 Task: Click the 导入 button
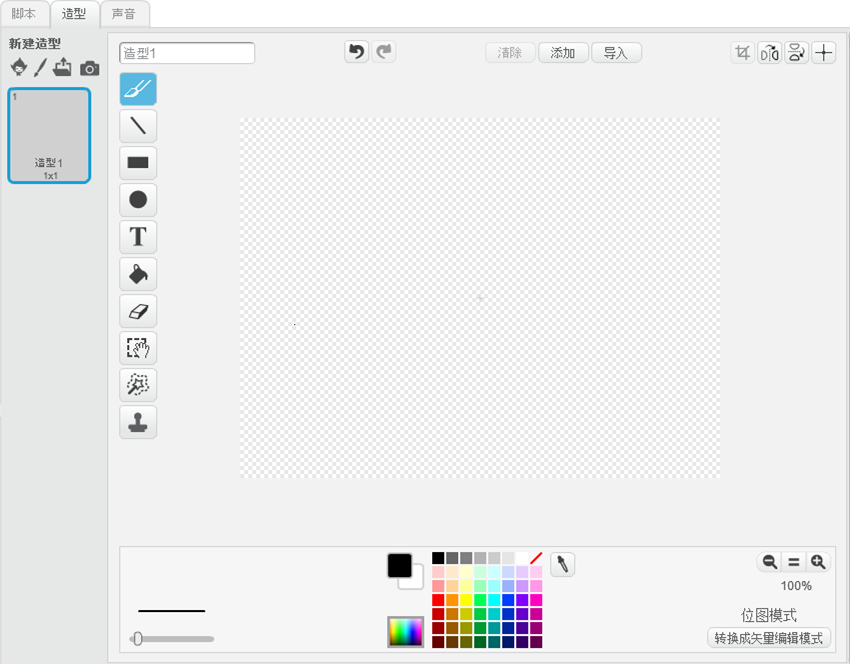pyautogui.click(x=616, y=53)
